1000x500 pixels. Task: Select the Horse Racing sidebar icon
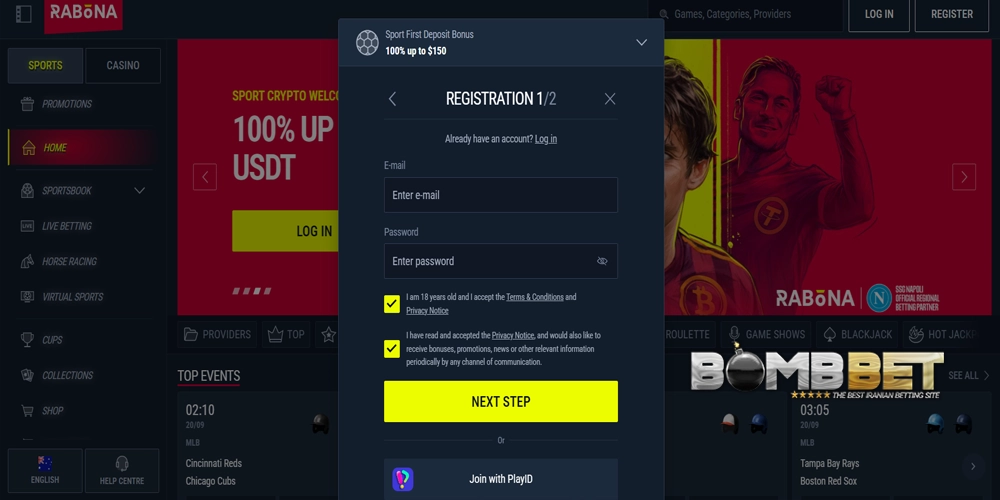(x=27, y=261)
